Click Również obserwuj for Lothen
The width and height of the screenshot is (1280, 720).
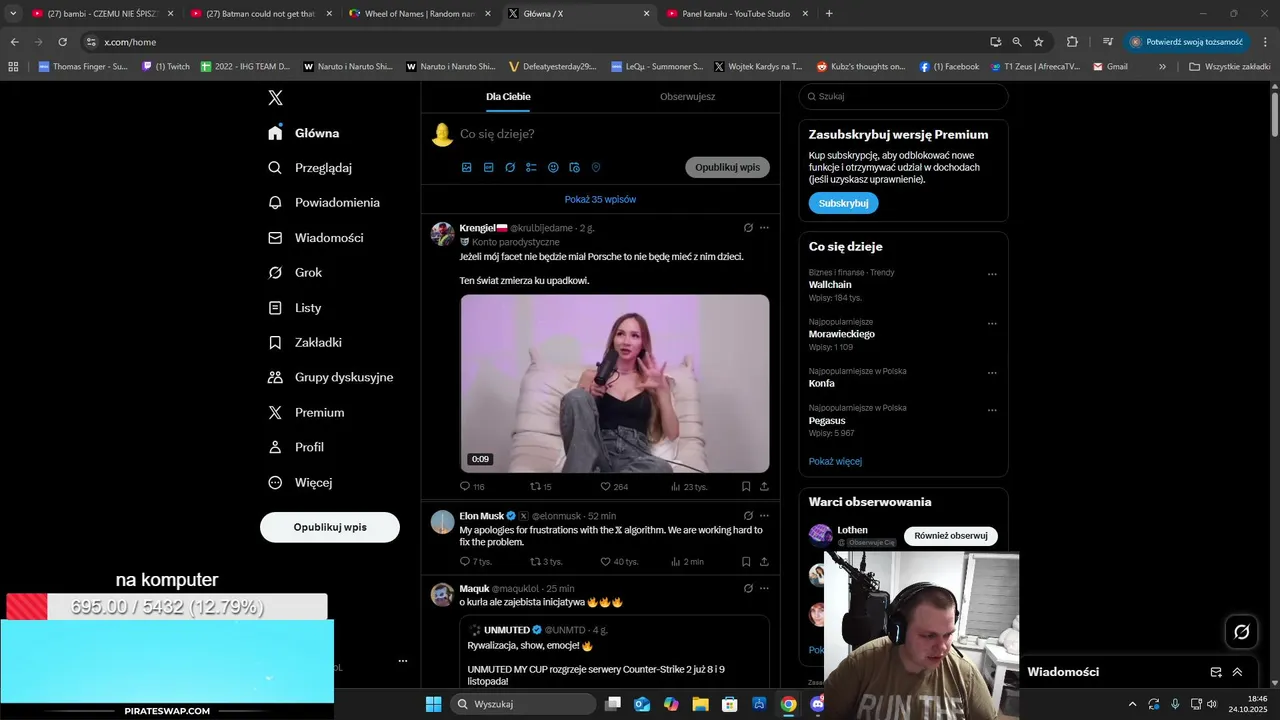[x=951, y=536]
